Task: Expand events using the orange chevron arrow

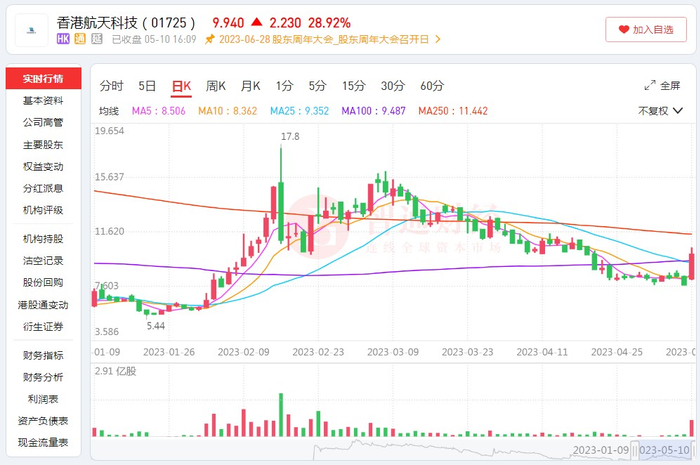Action: (438, 39)
